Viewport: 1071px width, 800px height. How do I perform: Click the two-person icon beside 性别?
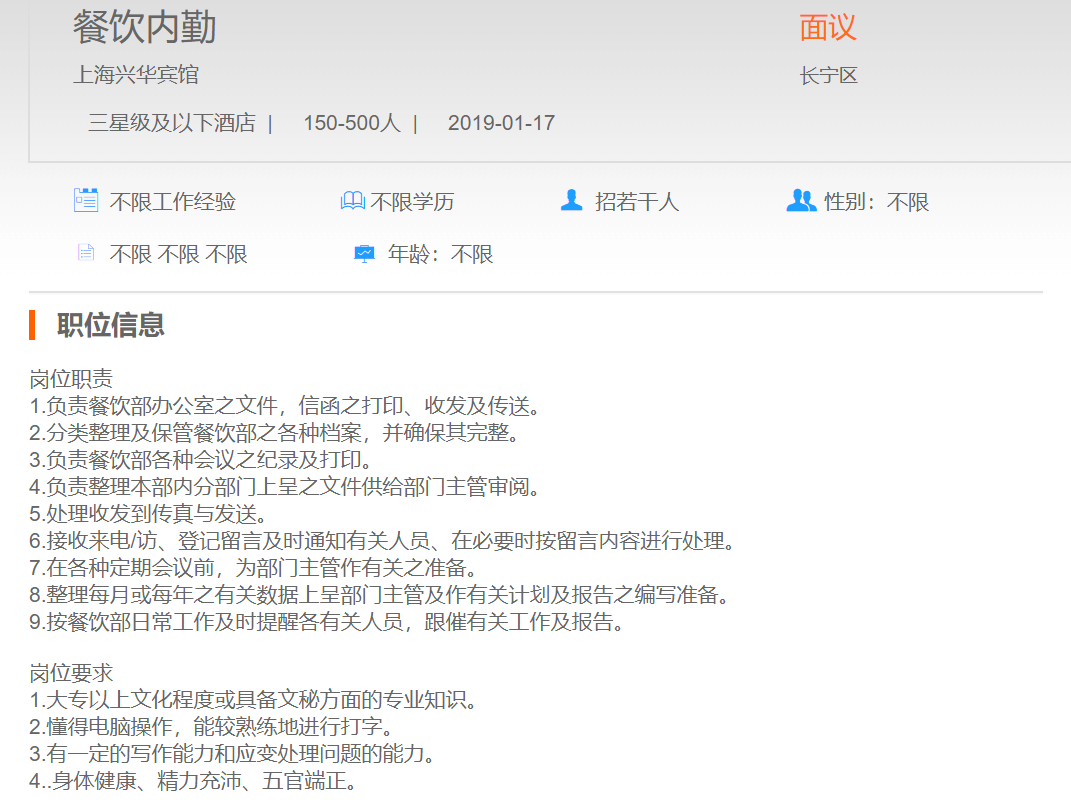coord(801,201)
